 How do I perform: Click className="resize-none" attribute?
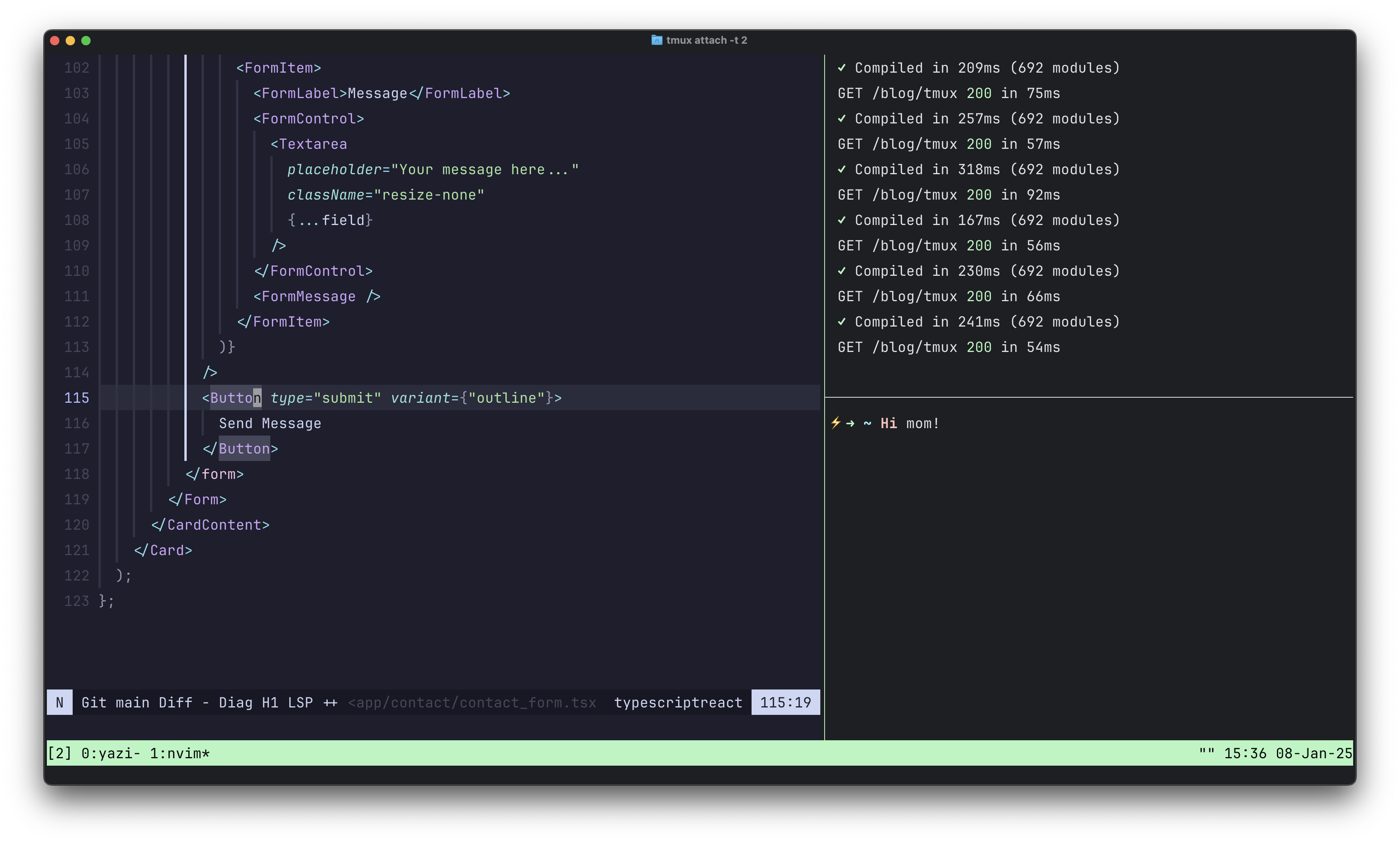386,195
